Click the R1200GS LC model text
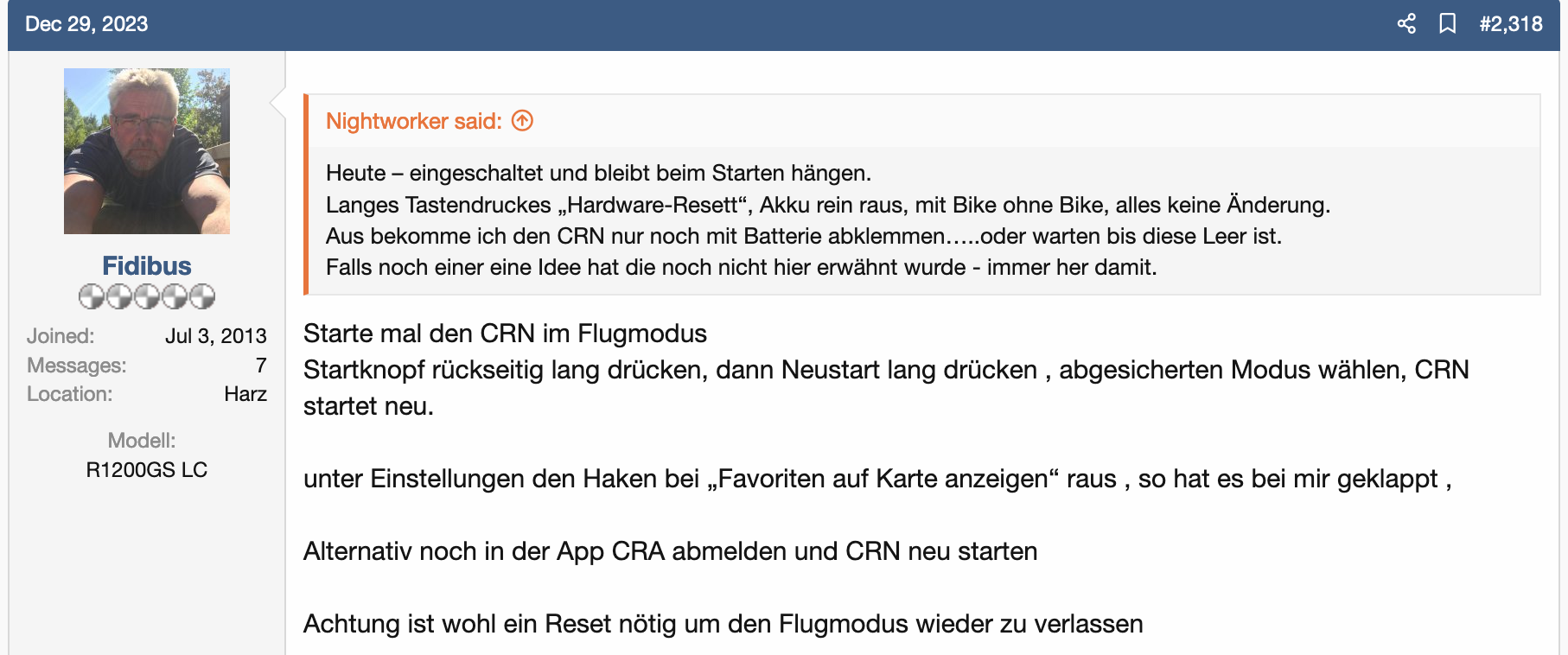Viewport: 1568px width, 655px height. (147, 470)
